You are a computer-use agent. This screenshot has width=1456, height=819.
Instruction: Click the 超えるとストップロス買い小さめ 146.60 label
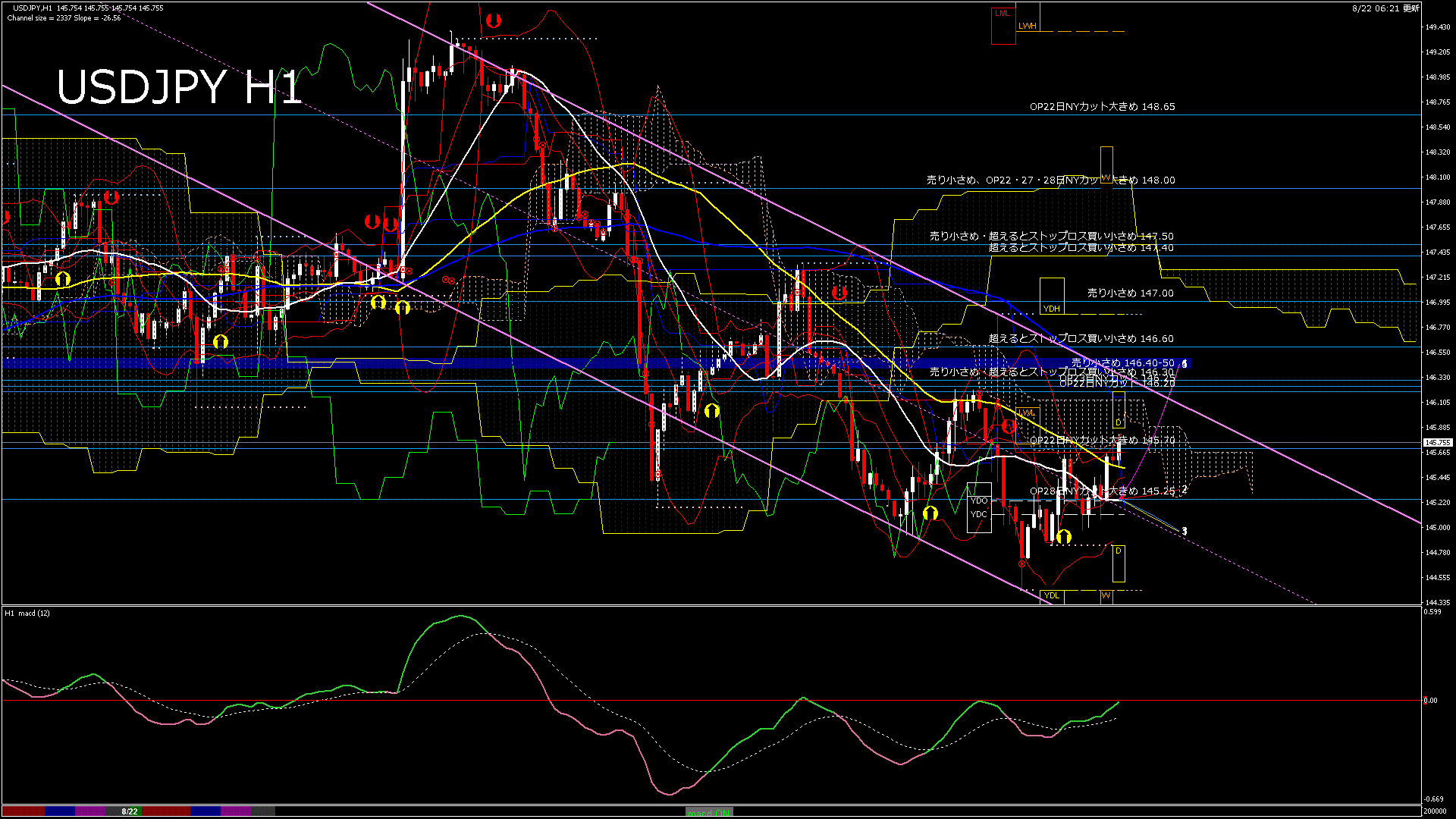[1081, 338]
